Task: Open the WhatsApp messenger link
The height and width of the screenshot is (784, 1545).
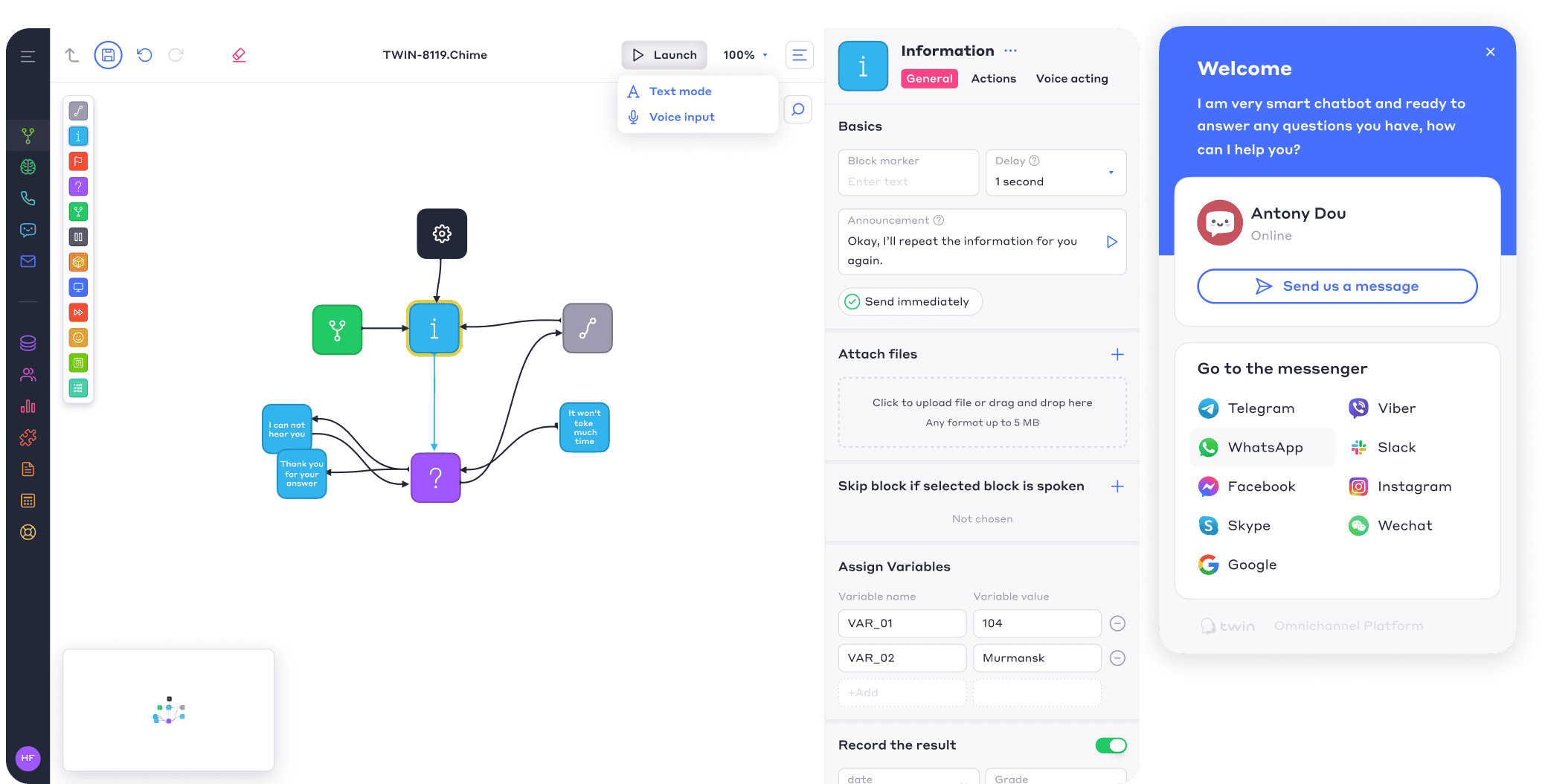Action: 1262,448
